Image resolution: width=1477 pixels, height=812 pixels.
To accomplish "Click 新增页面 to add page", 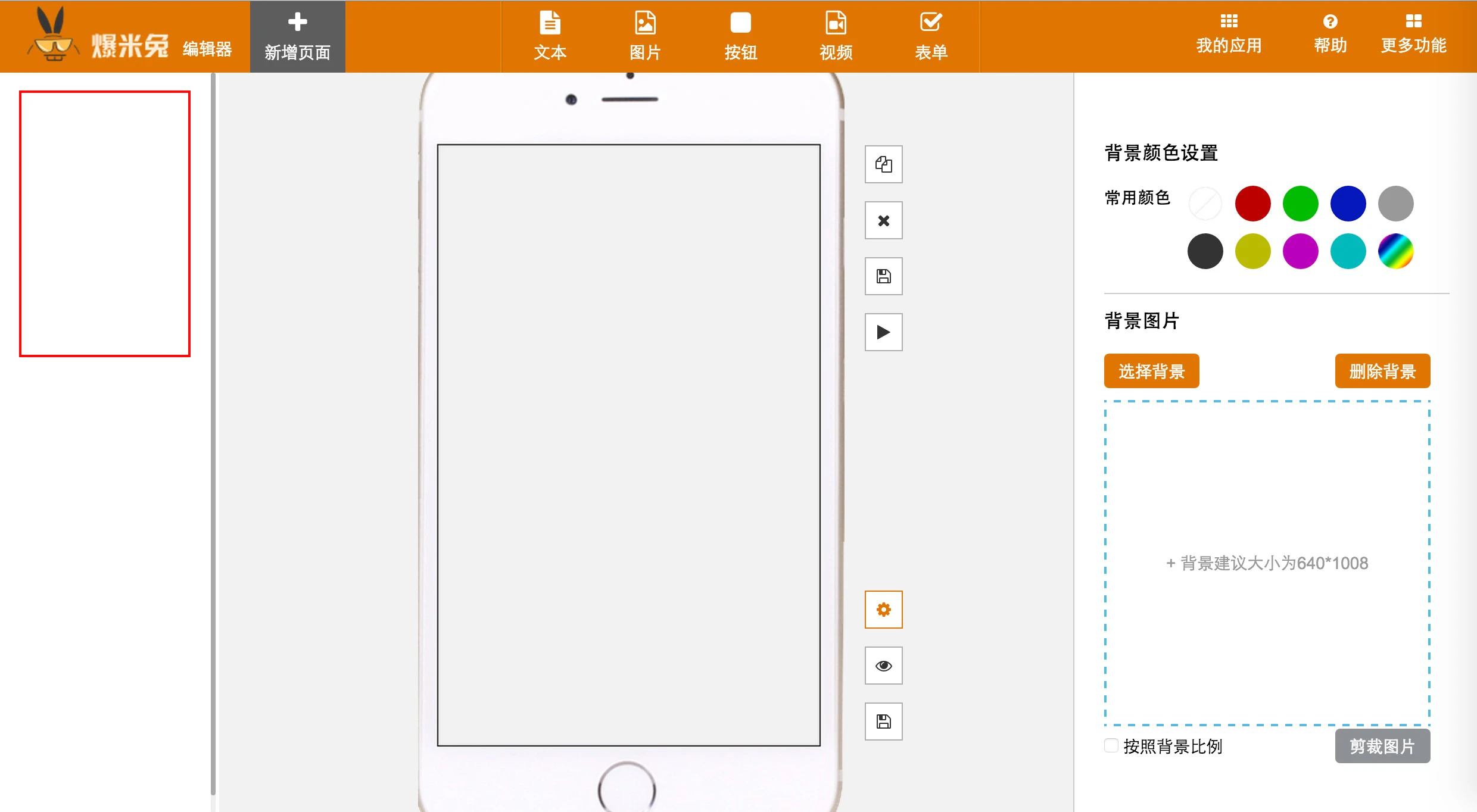I will click(297, 37).
